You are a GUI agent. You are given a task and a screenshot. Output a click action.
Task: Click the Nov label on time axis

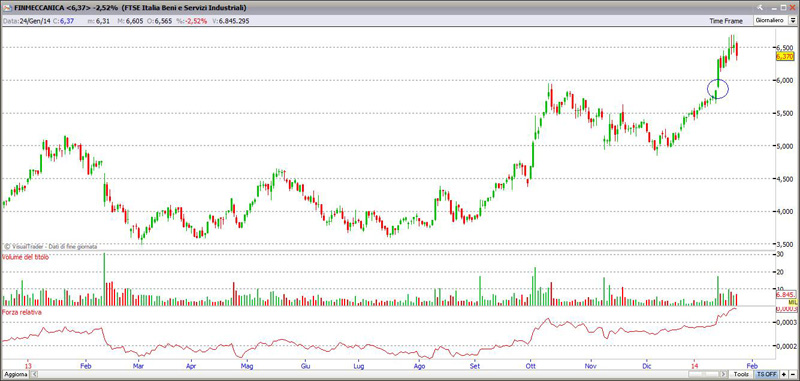(x=591, y=366)
